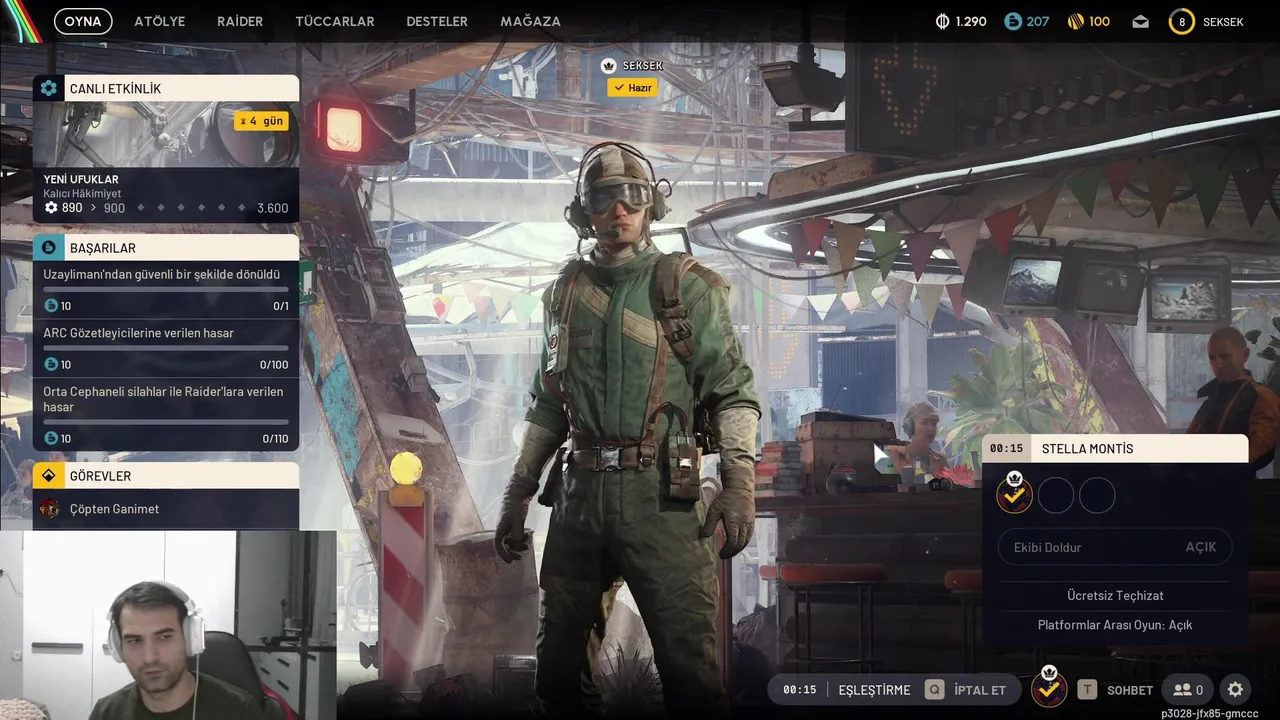Open the level 8 profile badge
1280x720 pixels.
pyautogui.click(x=1182, y=21)
